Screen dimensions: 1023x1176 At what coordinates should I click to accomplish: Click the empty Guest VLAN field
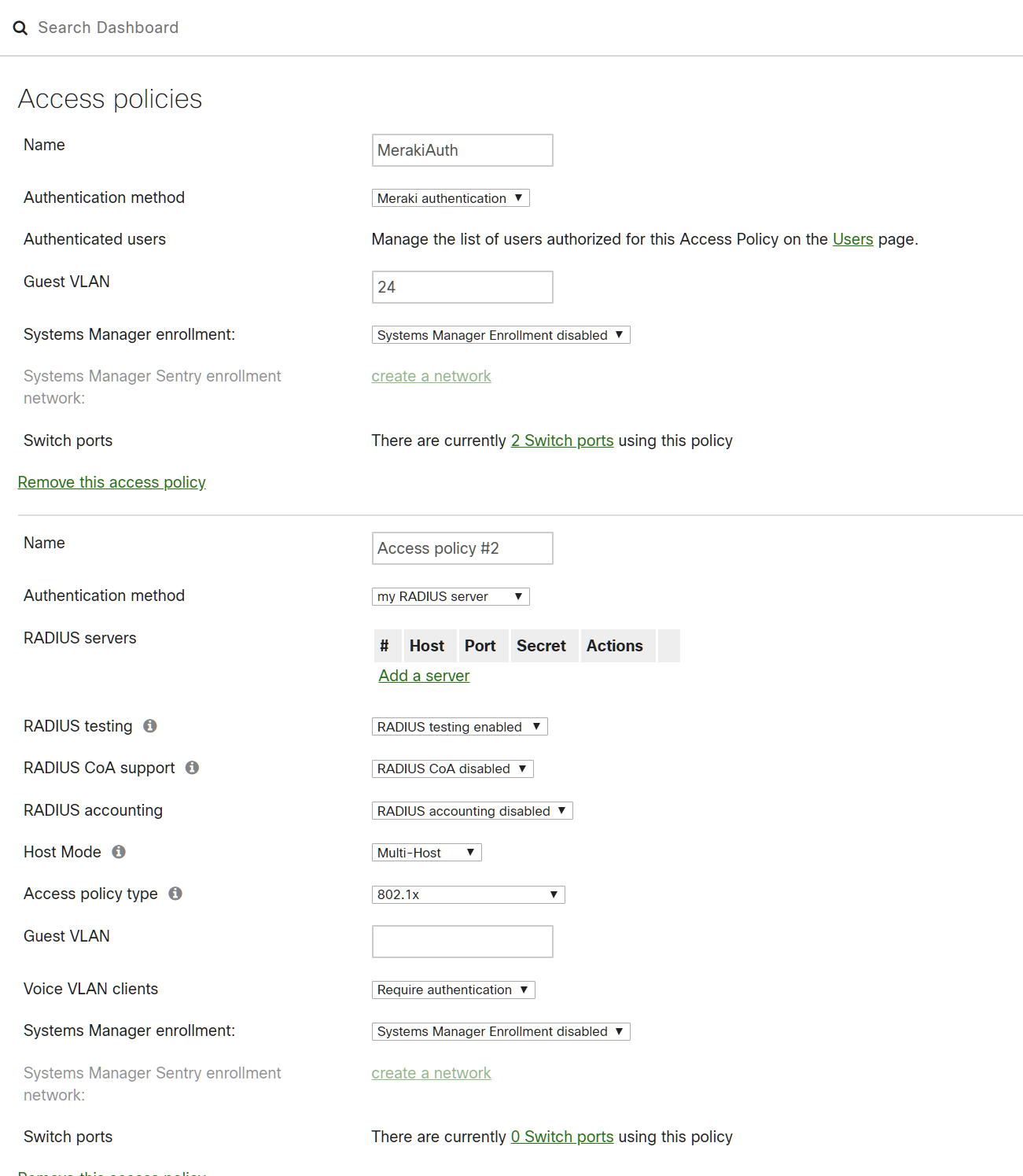coord(462,942)
